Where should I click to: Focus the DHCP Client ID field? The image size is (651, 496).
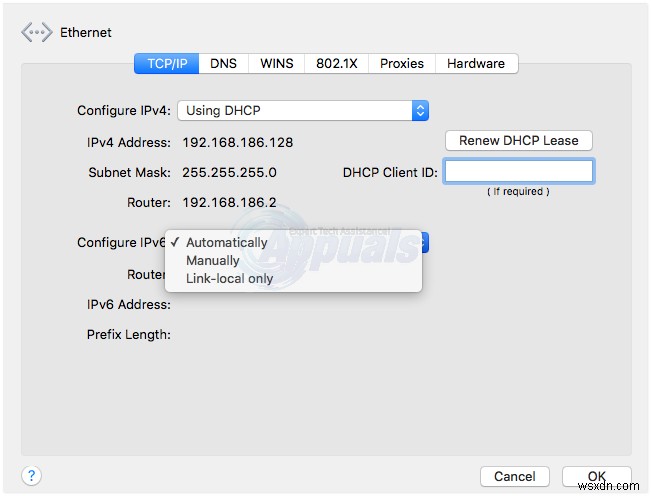point(519,171)
